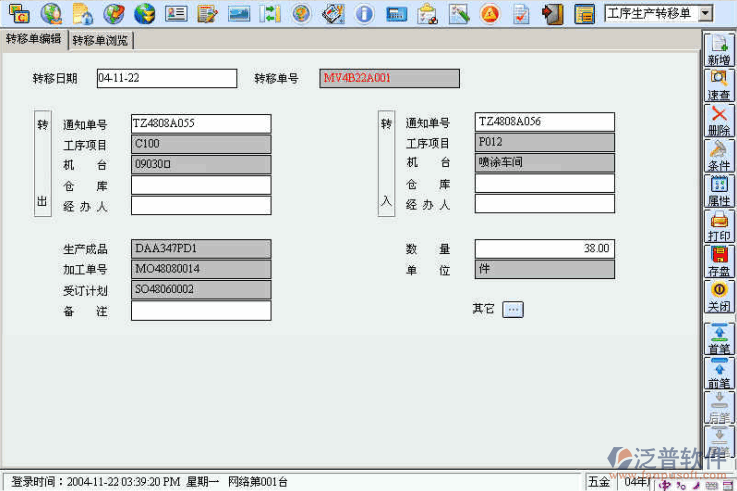The image size is (737, 491).
Task: Click the transfer-out 通知单号 field TZ4808A055
Action: [200, 123]
